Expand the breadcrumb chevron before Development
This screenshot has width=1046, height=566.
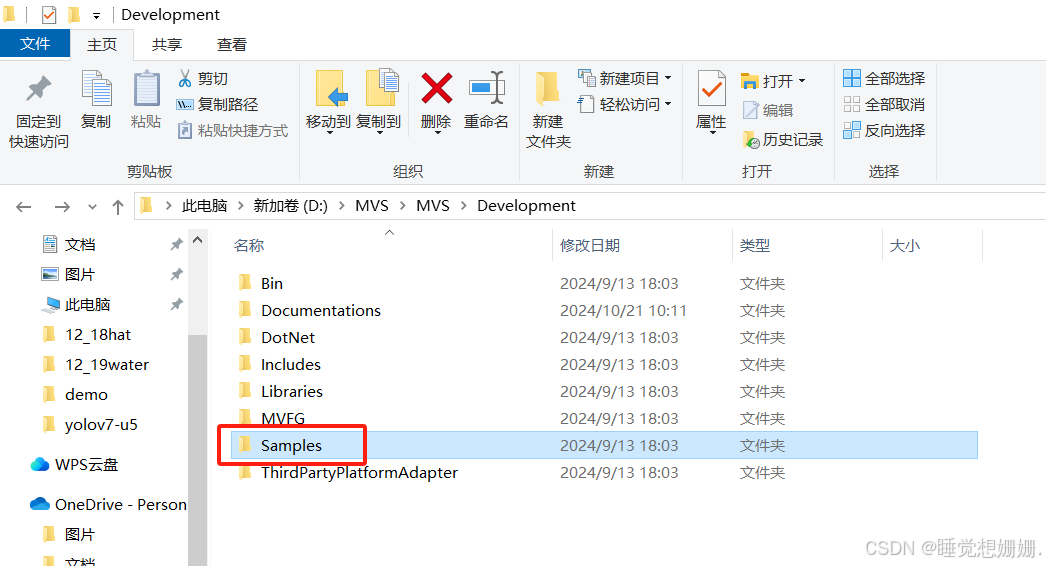click(x=464, y=206)
